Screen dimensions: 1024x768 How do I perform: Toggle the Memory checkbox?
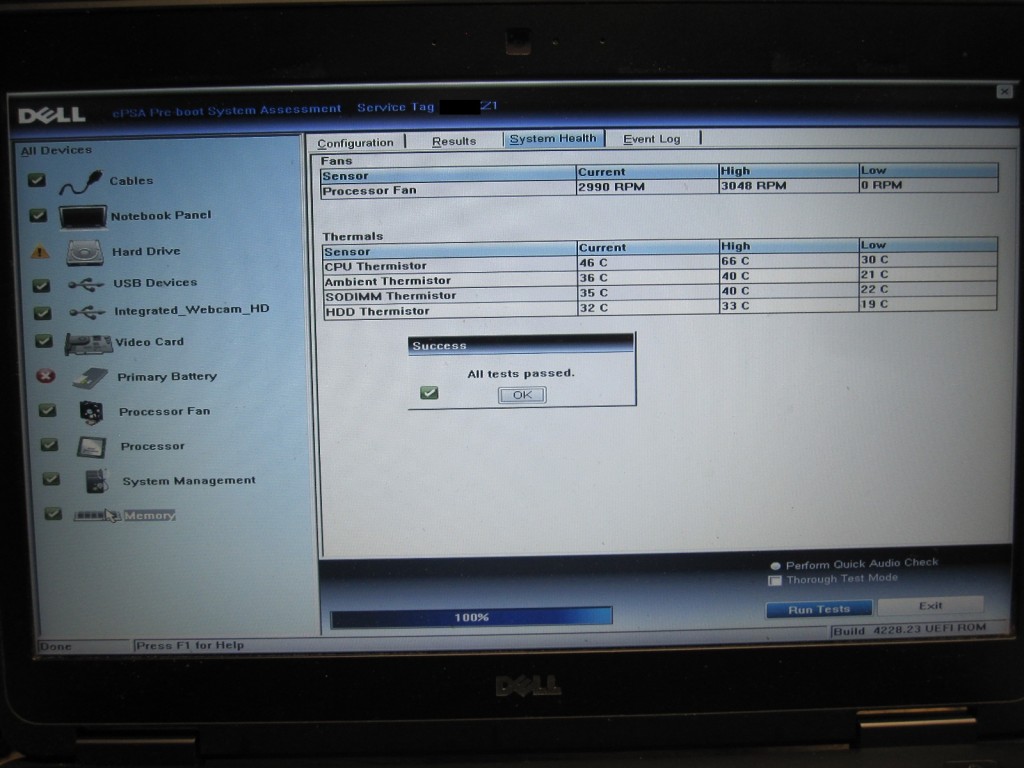[x=53, y=514]
